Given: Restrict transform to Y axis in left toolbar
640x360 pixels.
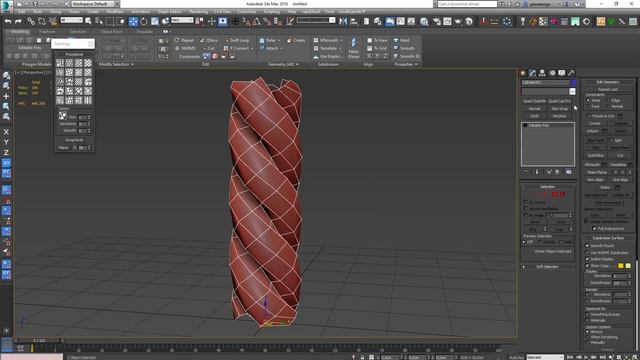Looking at the screenshot, I should coord(6,142).
